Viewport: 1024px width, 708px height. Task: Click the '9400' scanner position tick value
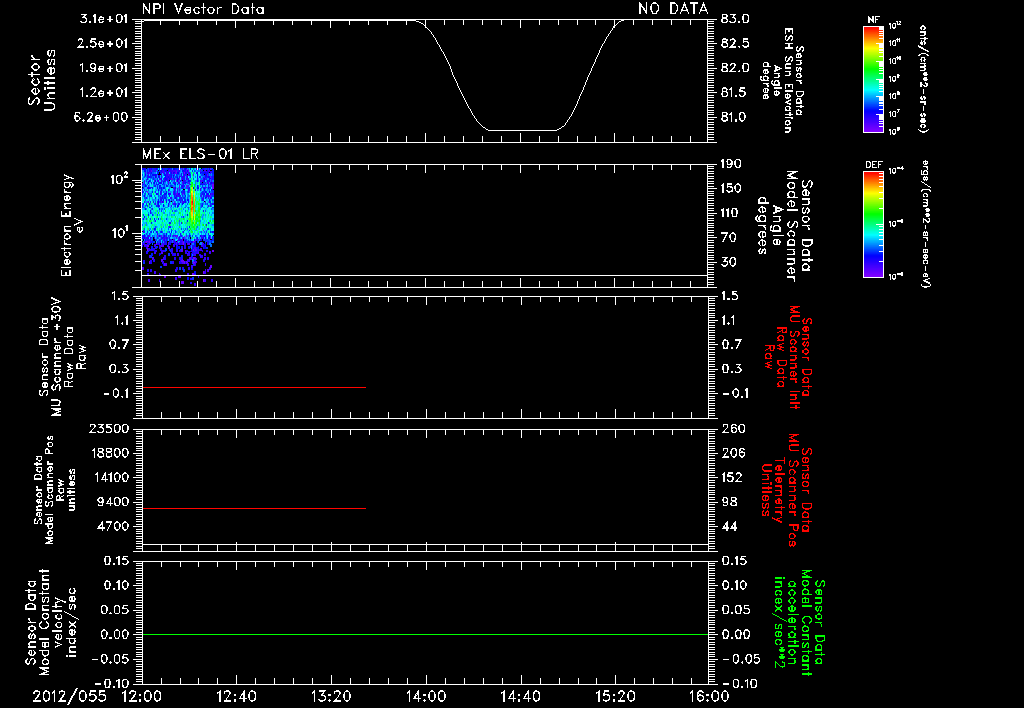[x=113, y=502]
